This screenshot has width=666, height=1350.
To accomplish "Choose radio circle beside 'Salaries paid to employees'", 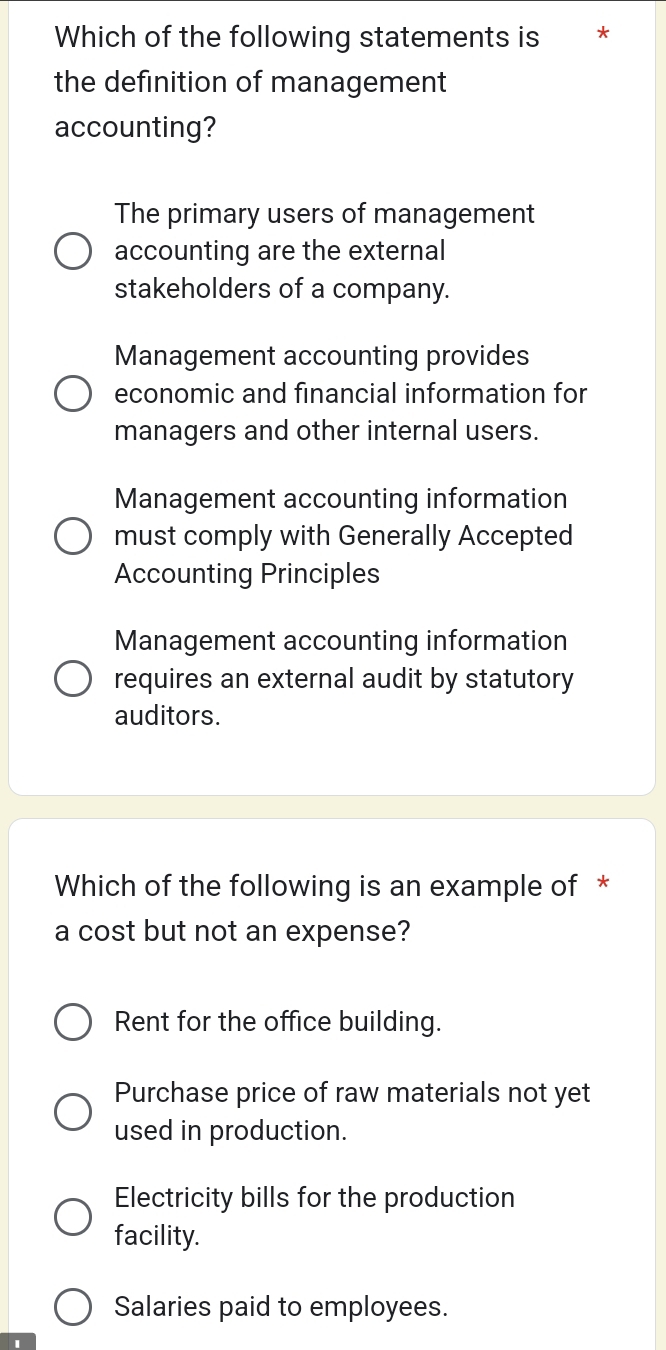I will point(72,1308).
